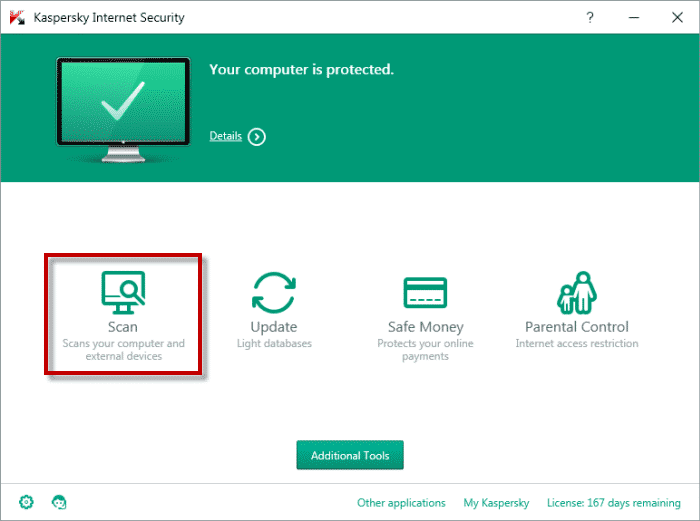Open the Other applications link
This screenshot has width=700, height=521.
(401, 503)
